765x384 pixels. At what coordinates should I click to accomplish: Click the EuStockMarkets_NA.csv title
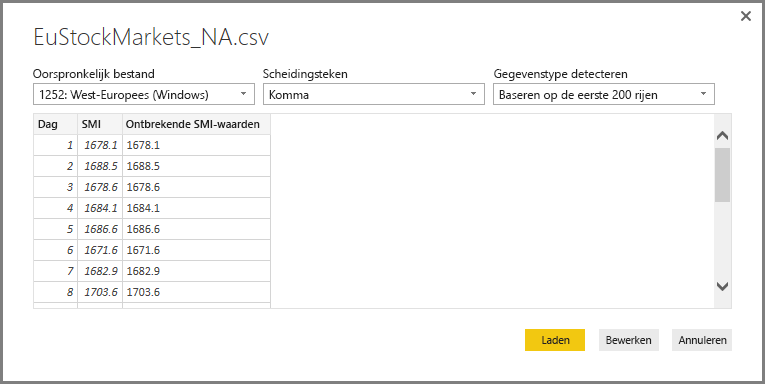pos(151,38)
